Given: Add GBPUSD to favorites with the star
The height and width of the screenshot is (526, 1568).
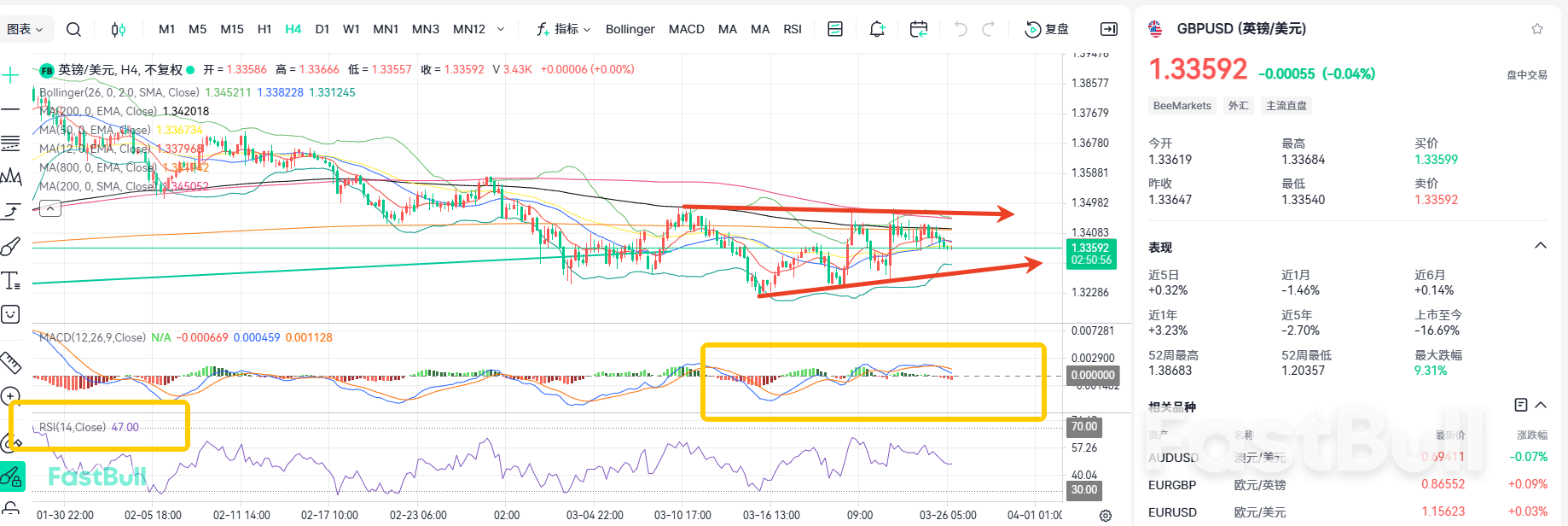Looking at the screenshot, I should point(1537,29).
